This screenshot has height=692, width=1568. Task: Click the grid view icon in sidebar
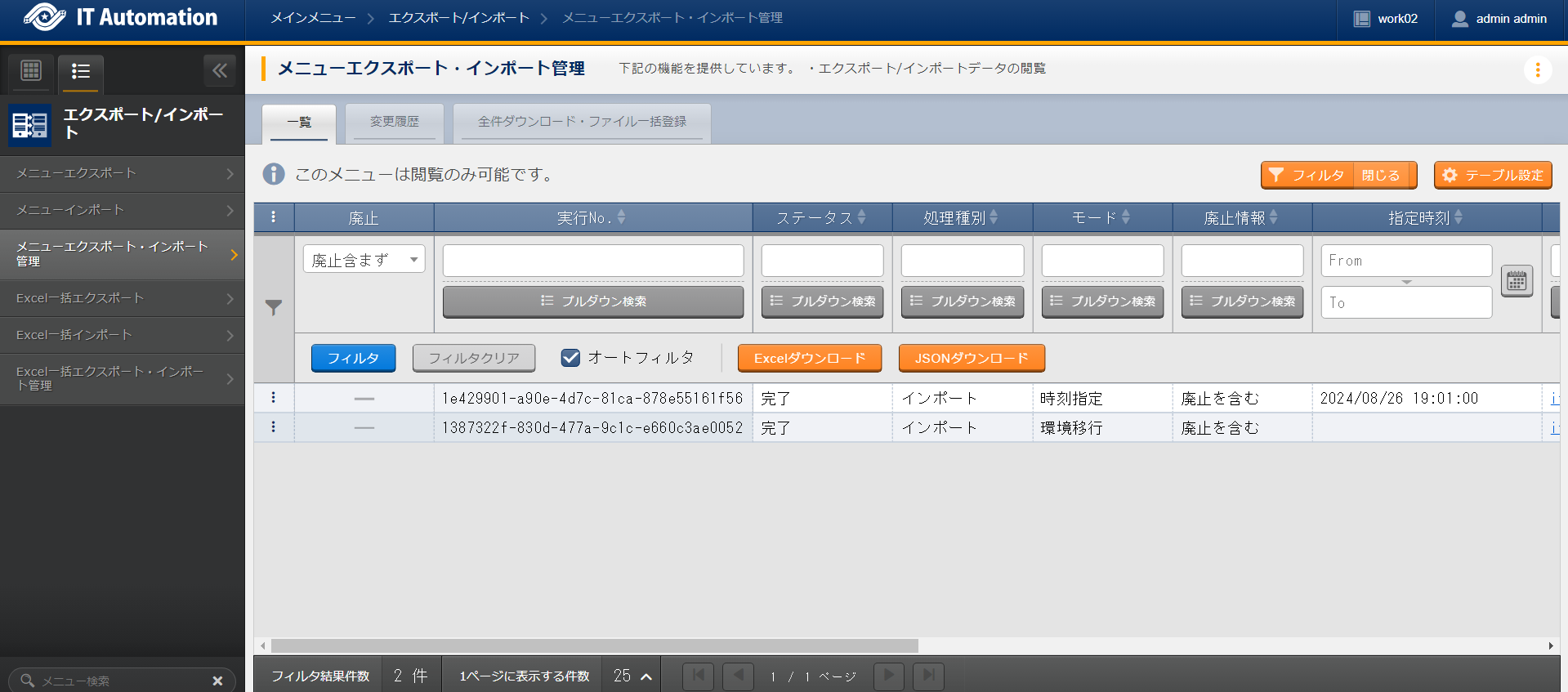tap(31, 71)
